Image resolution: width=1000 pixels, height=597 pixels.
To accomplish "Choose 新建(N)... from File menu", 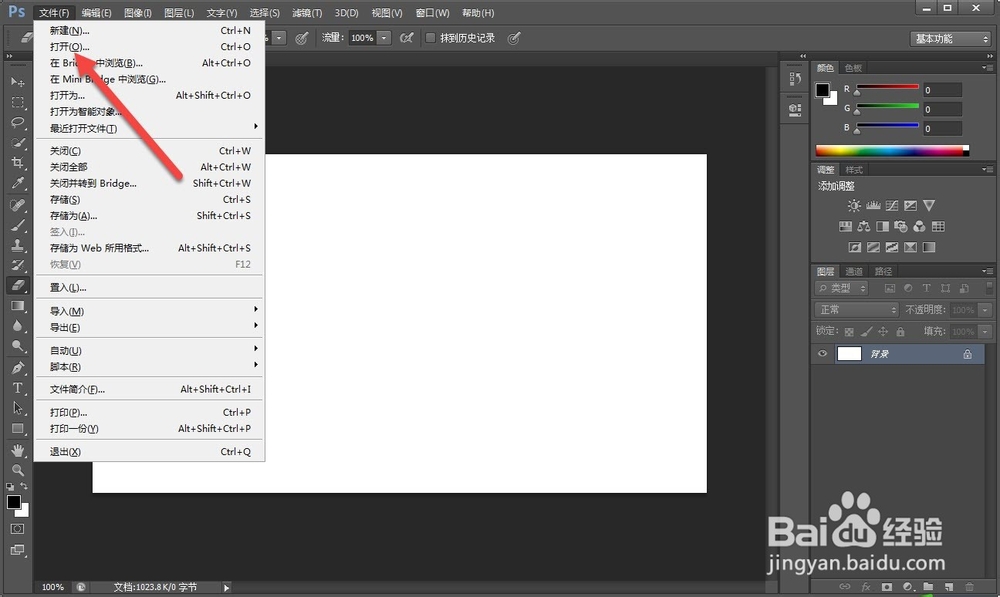I will [150, 31].
